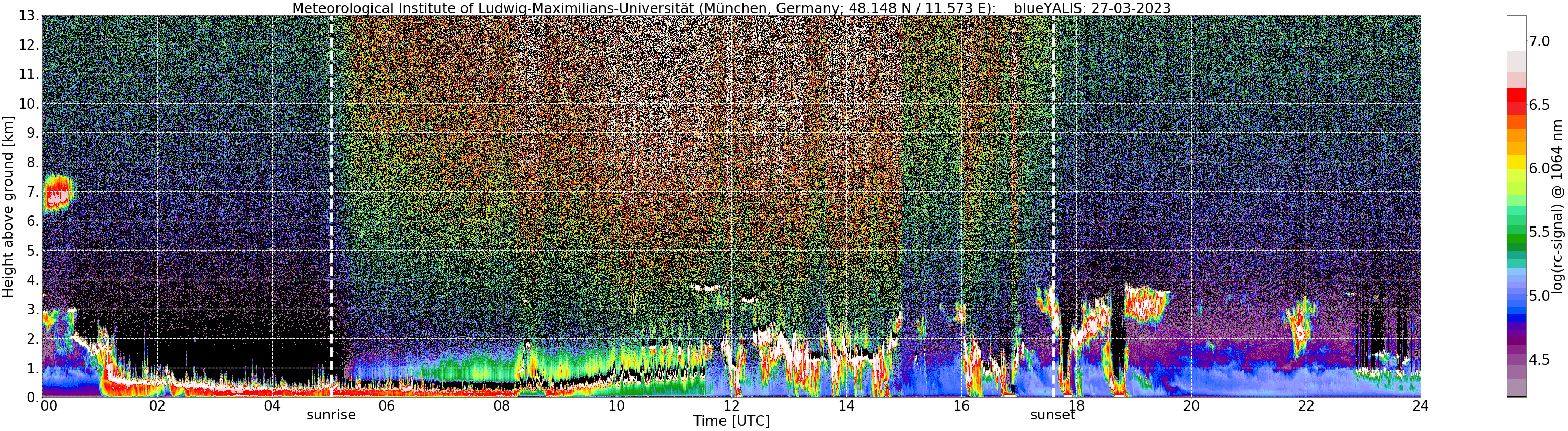This screenshot has width=1568, height=431.
Task: Click the '20' tick on the time axis
Action: click(1191, 405)
